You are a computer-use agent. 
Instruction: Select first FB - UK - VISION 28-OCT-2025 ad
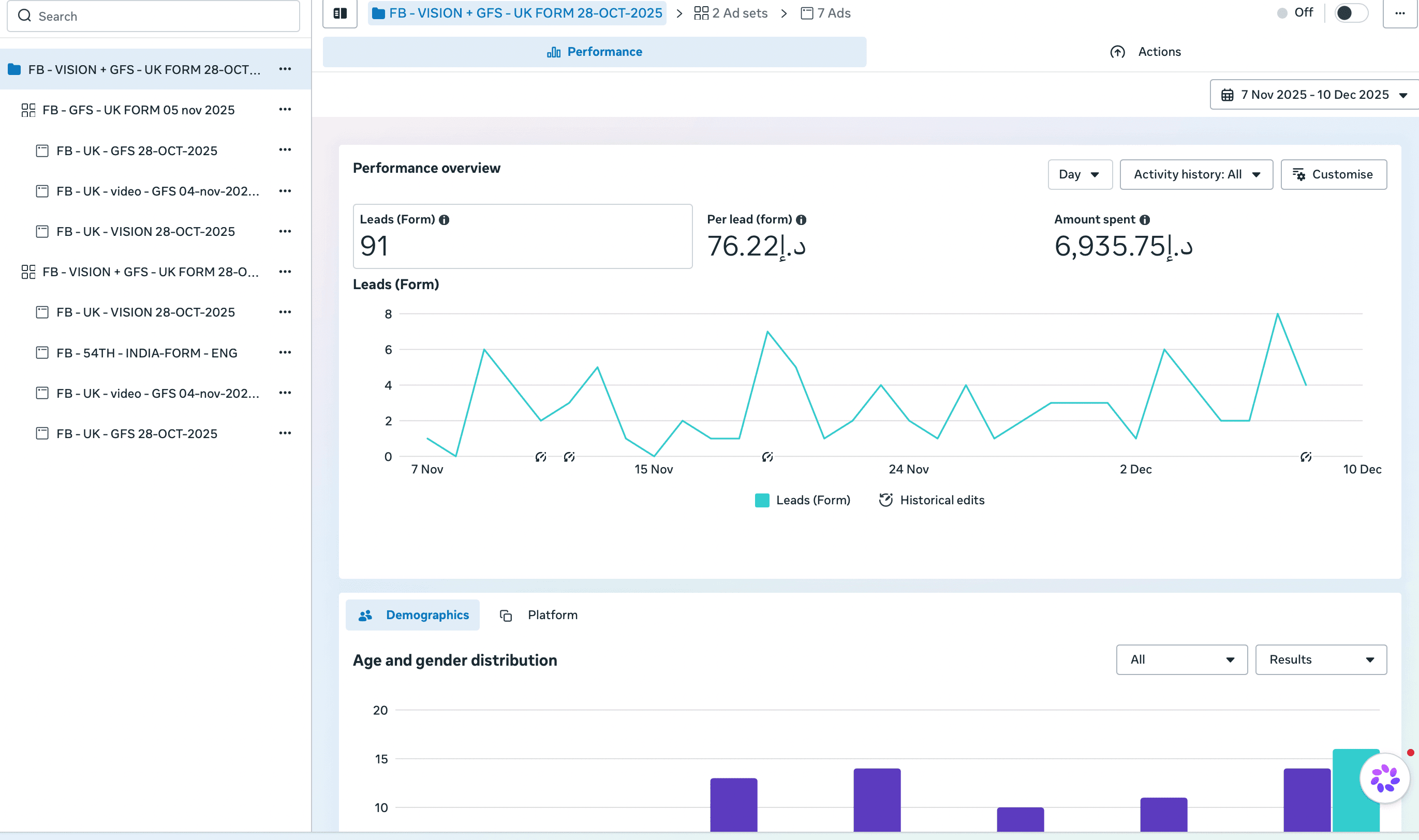(x=145, y=232)
